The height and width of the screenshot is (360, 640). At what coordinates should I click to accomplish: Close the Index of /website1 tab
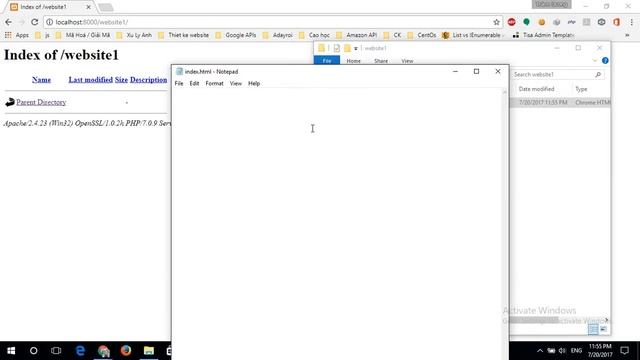(88, 7)
